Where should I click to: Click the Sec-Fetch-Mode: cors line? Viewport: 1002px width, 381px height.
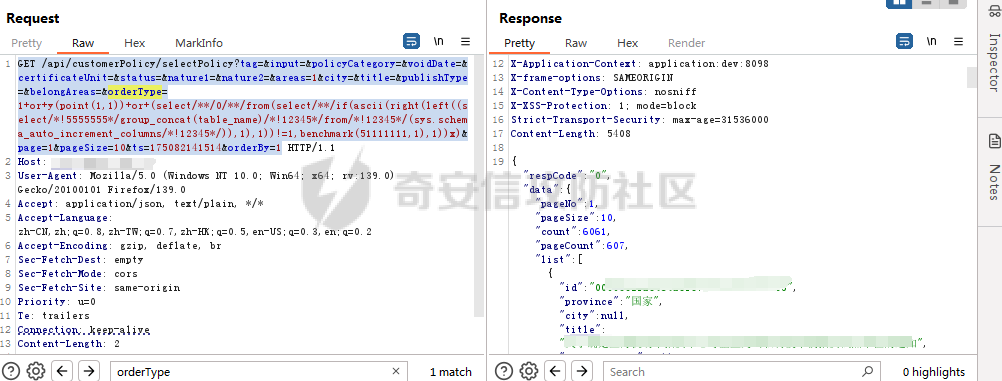coord(77,274)
